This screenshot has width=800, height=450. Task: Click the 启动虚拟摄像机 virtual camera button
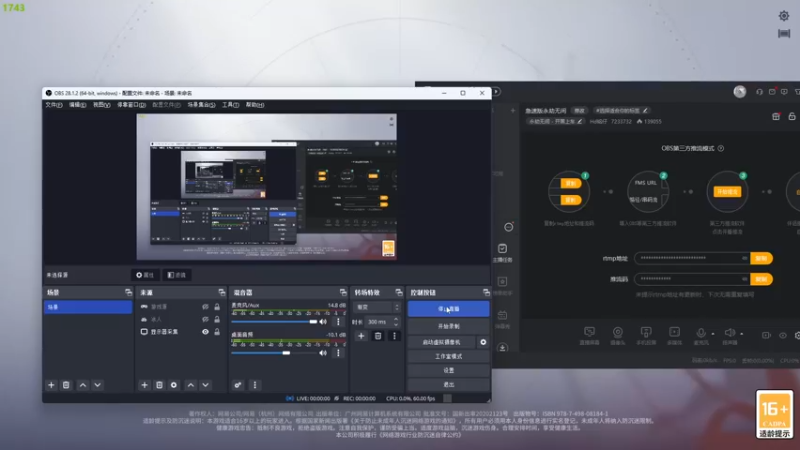(x=442, y=342)
